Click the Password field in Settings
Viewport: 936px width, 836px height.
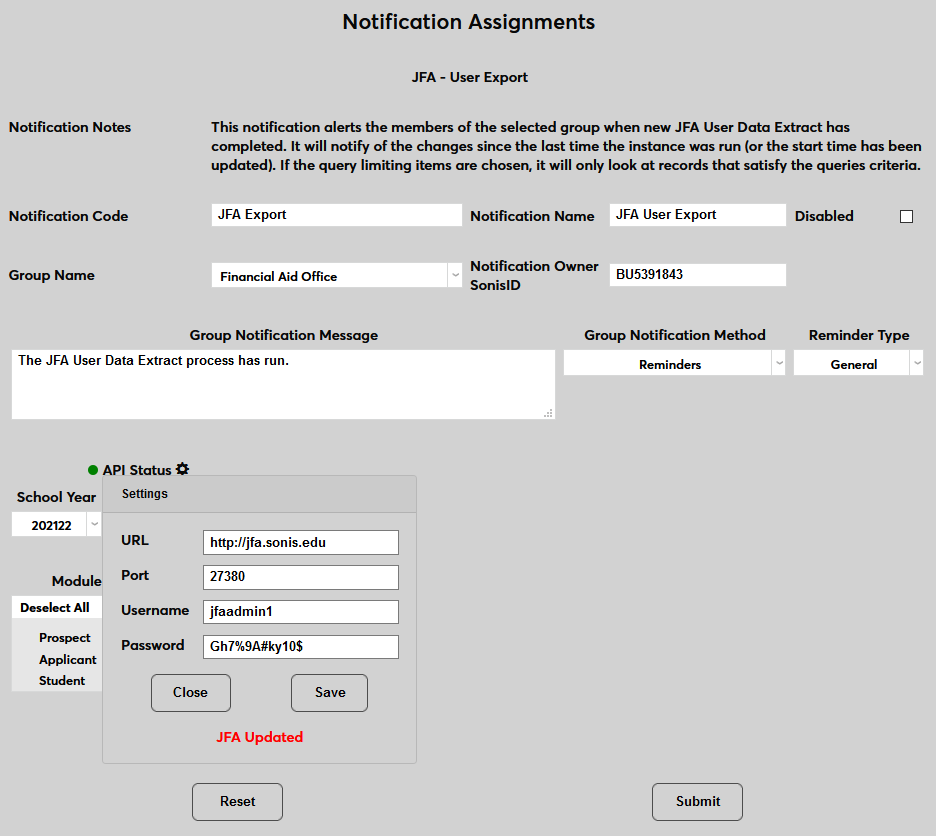point(300,647)
